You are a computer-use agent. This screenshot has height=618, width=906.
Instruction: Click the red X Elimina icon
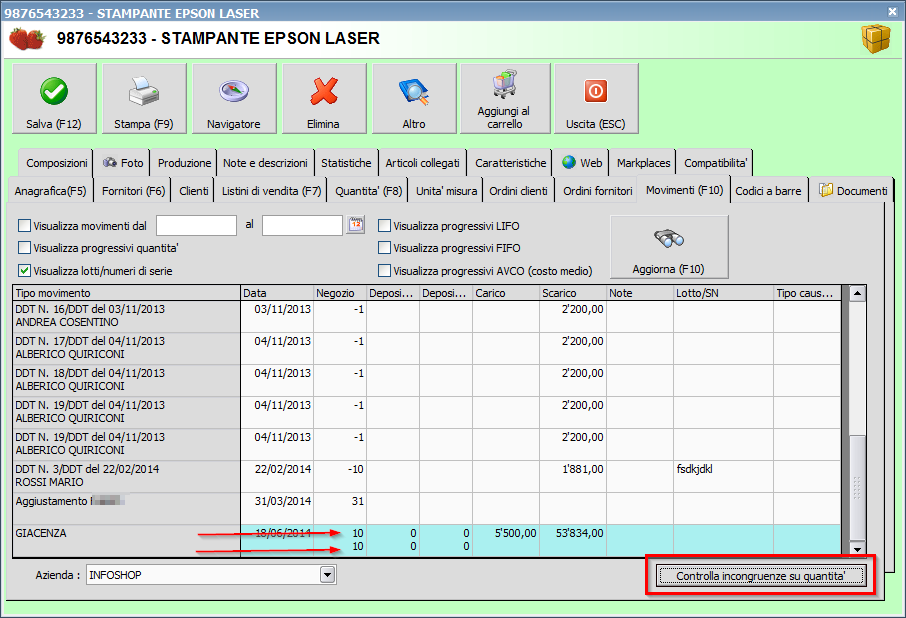click(324, 91)
